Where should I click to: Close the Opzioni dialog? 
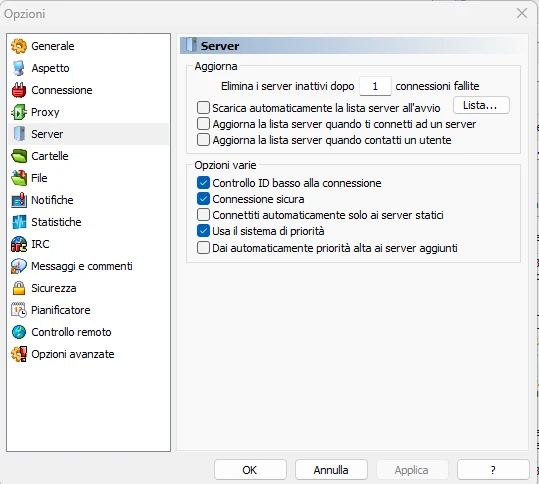coord(522,13)
